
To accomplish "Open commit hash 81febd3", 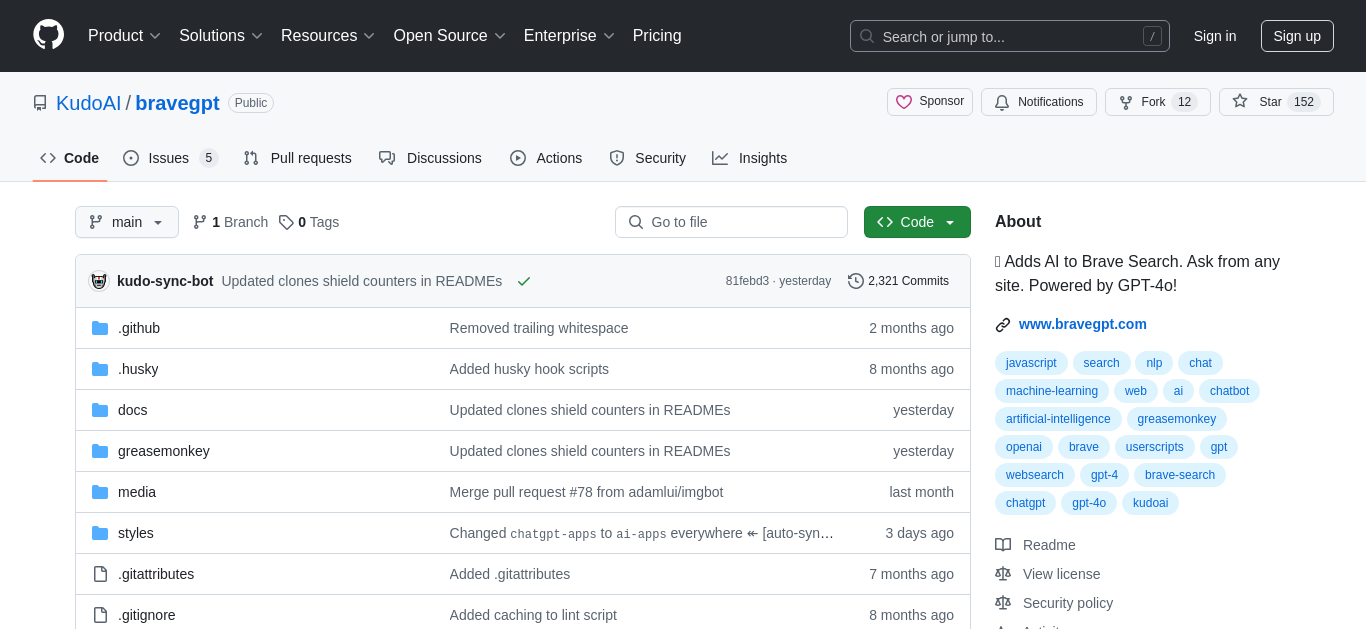I will pos(747,281).
